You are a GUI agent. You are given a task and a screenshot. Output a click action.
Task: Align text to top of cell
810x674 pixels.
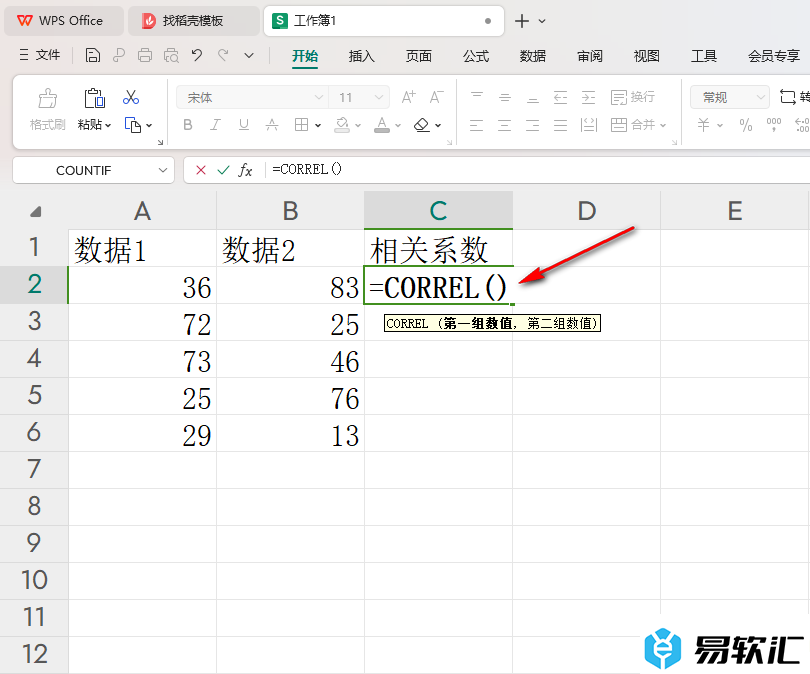[x=477, y=97]
